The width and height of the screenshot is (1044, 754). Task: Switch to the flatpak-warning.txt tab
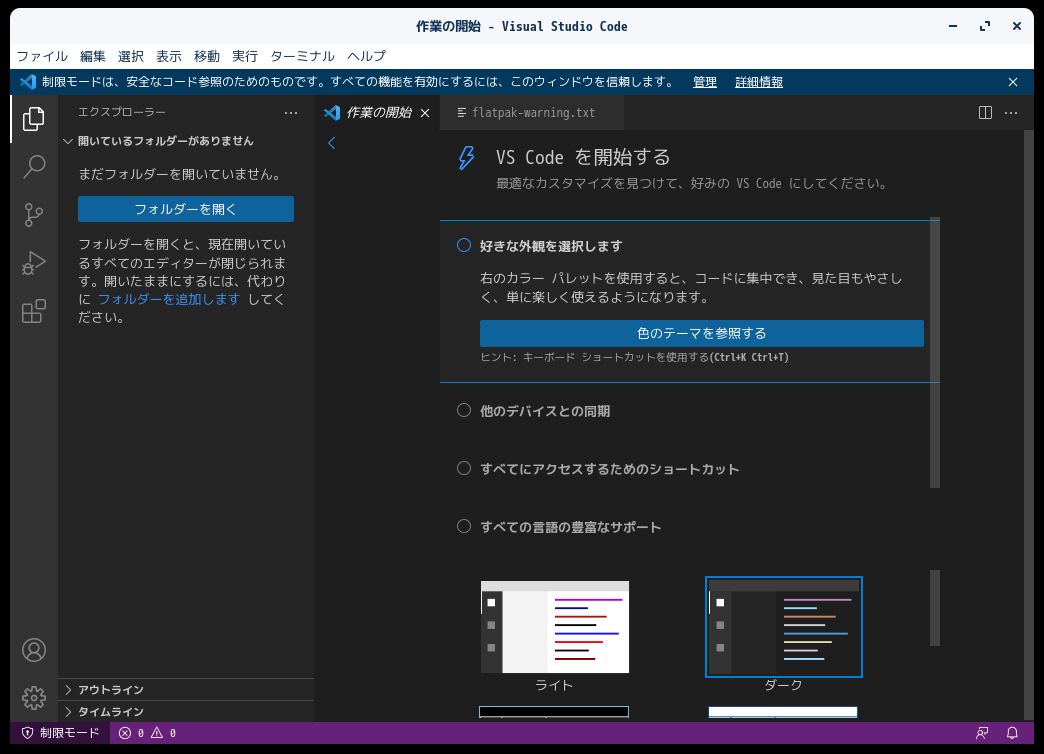point(533,113)
